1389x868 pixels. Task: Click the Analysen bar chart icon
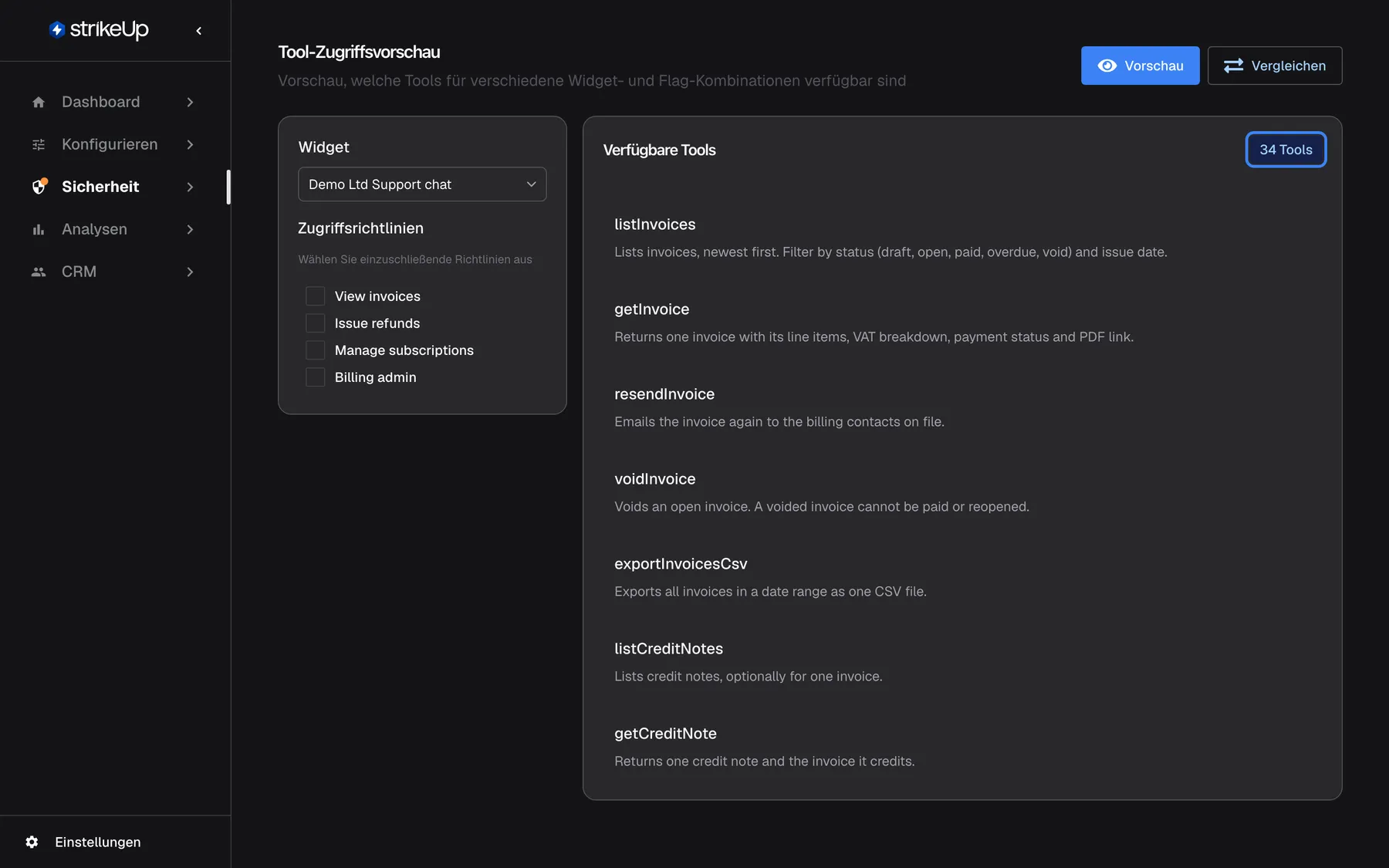pyautogui.click(x=39, y=229)
